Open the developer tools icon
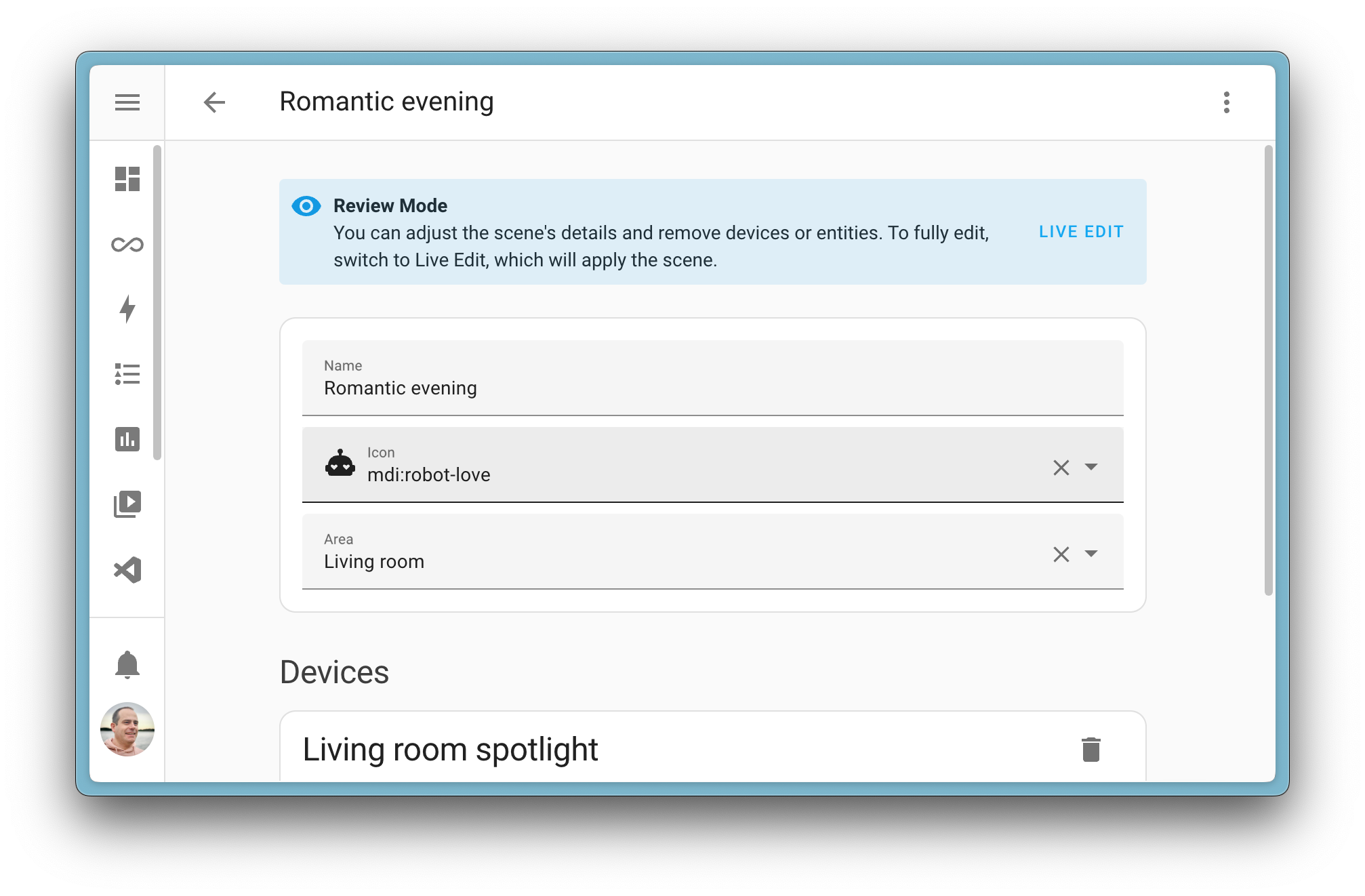 tap(127, 571)
